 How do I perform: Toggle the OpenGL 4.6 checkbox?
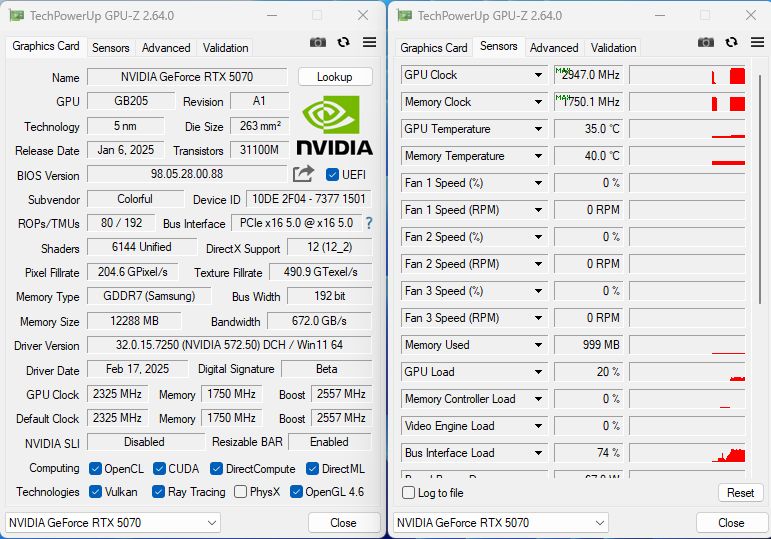[296, 491]
